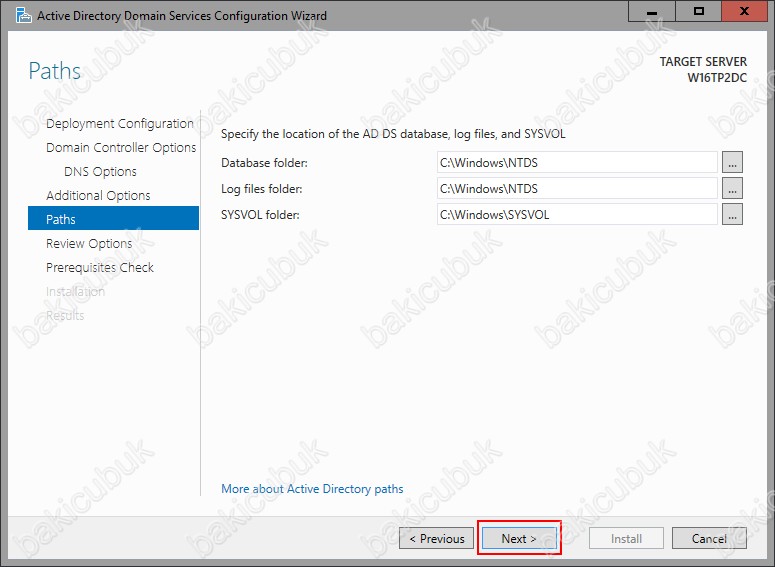Click the 'Database folder:' label
This screenshot has height=567, width=775.
pyautogui.click(x=264, y=163)
